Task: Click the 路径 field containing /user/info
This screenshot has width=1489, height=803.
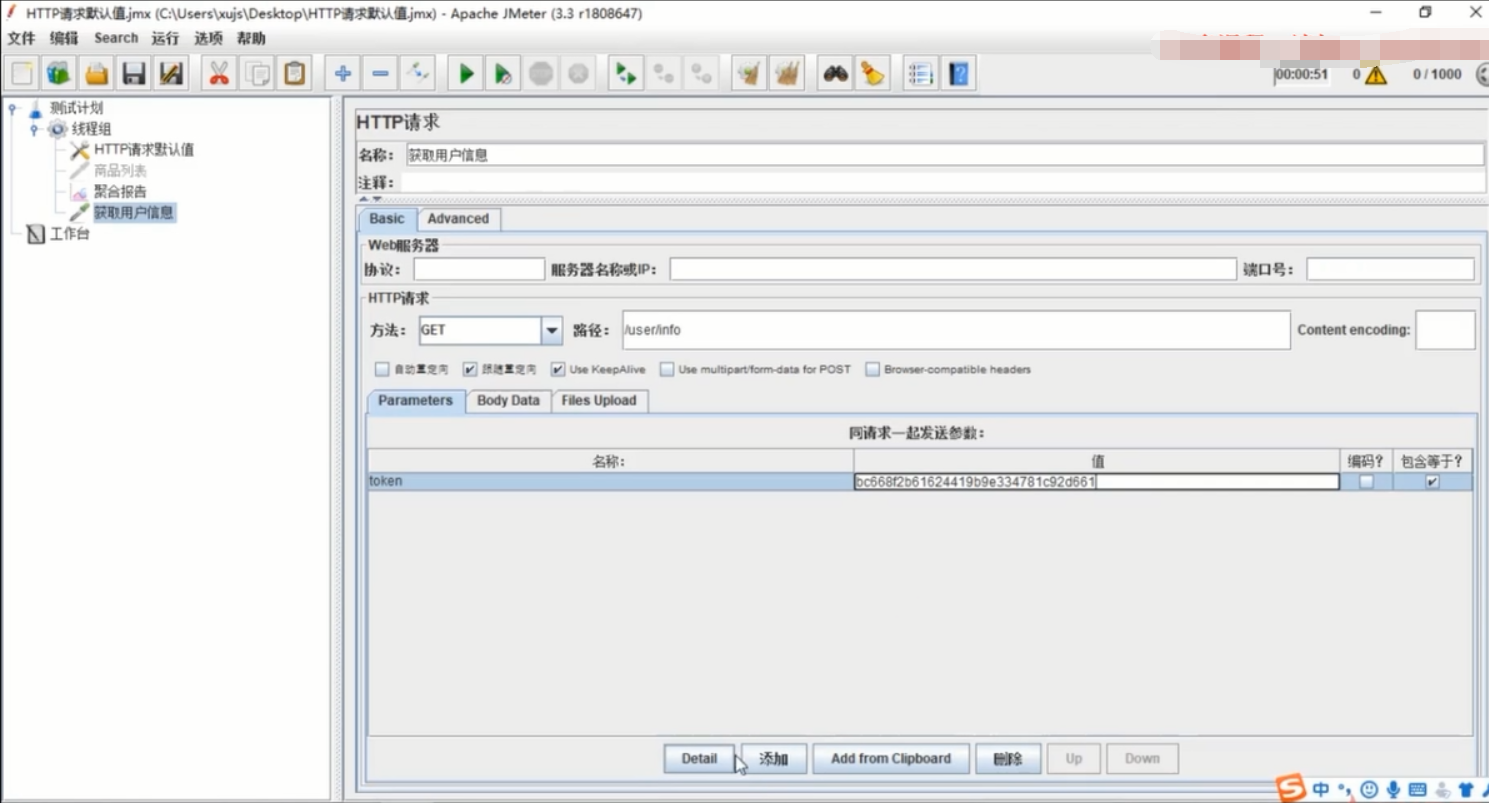Action: 956,330
